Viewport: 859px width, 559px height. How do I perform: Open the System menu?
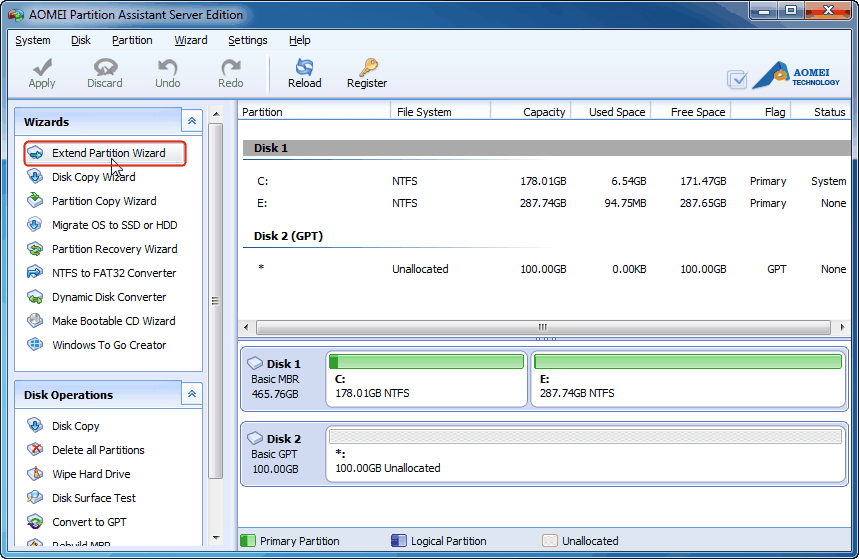tap(33, 40)
